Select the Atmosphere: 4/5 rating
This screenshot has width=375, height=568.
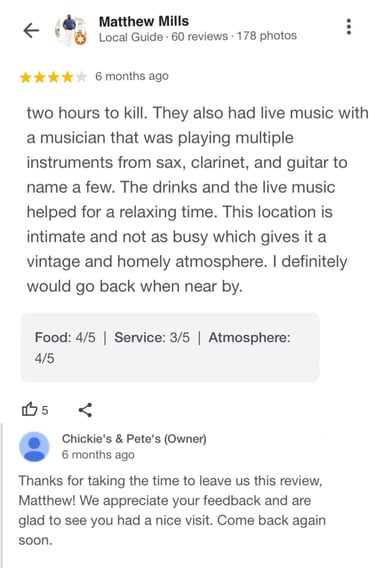163,348
